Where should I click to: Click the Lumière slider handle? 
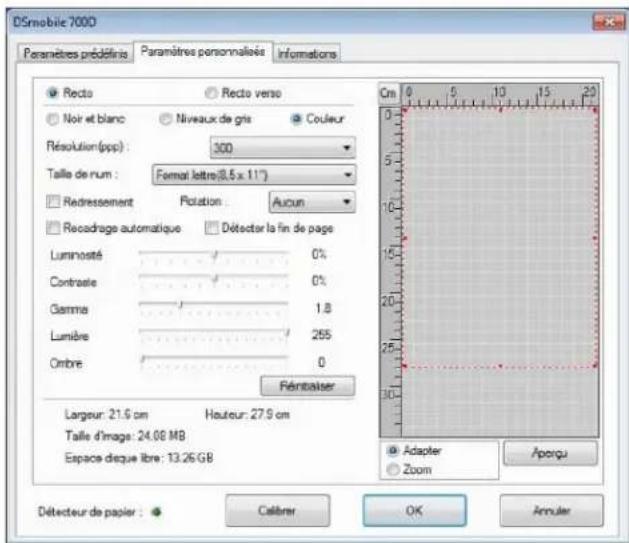pos(287,332)
